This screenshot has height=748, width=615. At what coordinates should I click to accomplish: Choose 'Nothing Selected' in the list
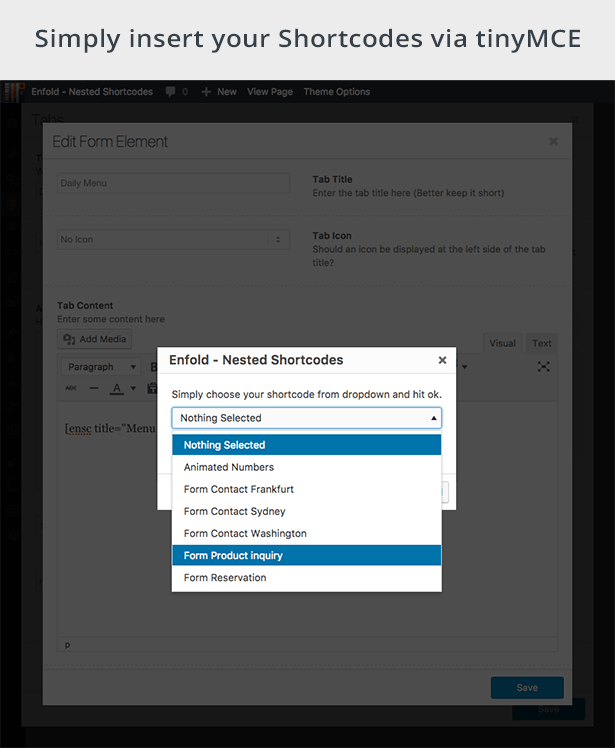pyautogui.click(x=306, y=445)
